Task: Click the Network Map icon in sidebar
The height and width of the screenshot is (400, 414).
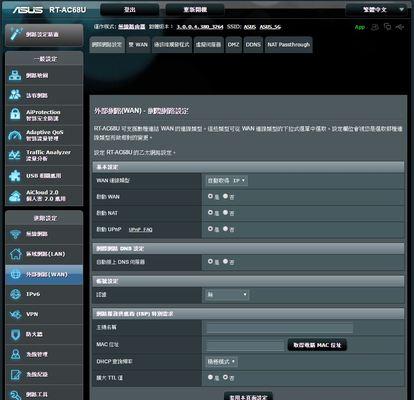Action: (15, 76)
